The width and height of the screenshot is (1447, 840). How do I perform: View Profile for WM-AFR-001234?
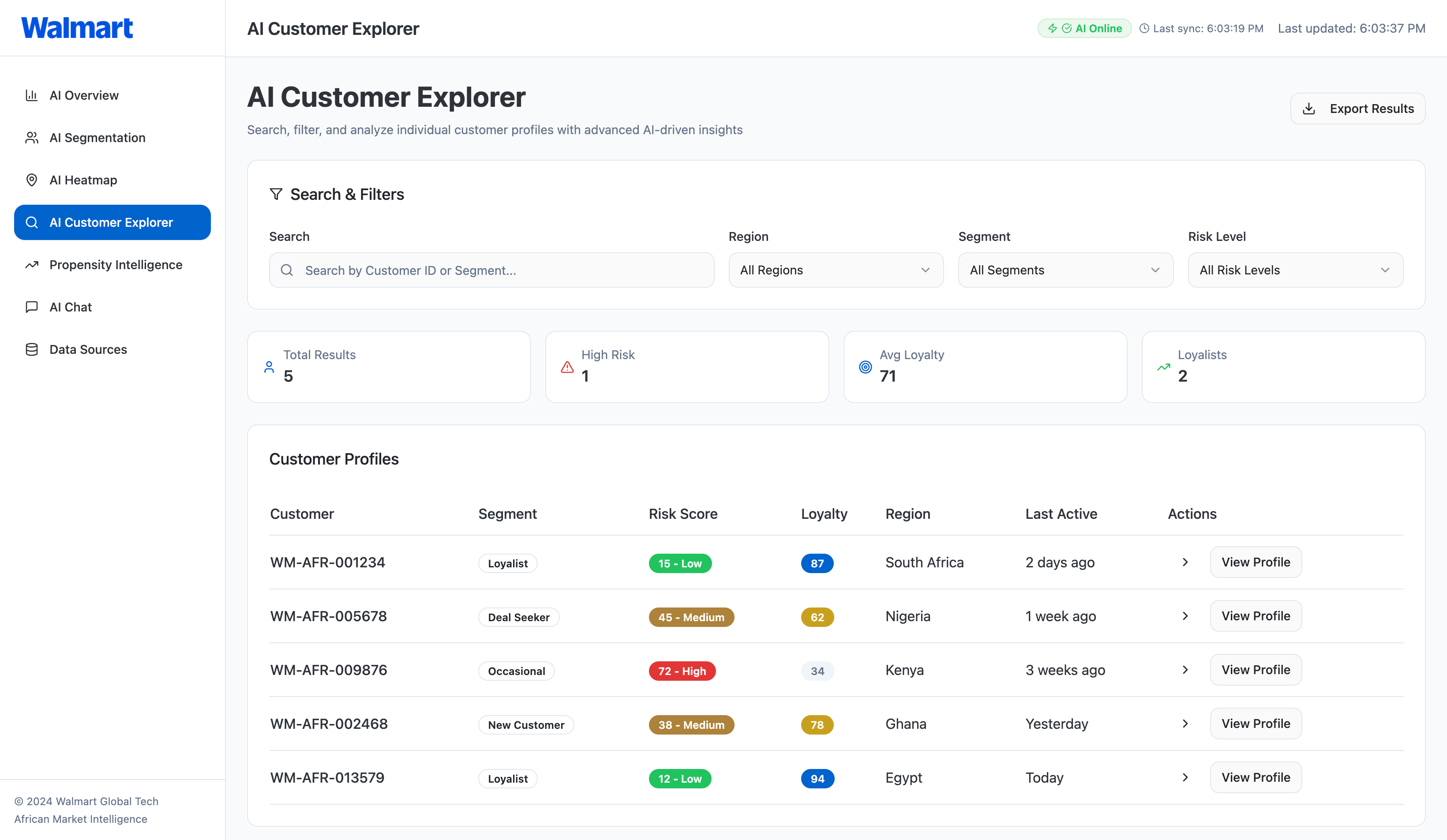[x=1255, y=562]
